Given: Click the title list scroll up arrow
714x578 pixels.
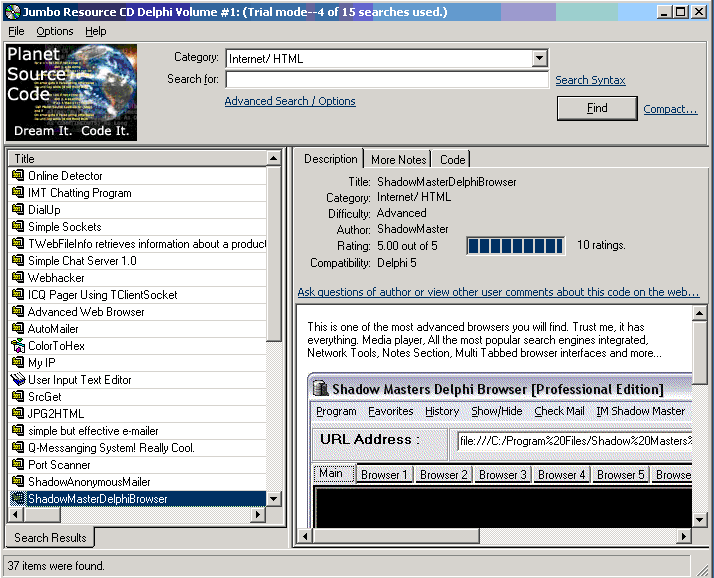Looking at the screenshot, I should click(x=273, y=159).
